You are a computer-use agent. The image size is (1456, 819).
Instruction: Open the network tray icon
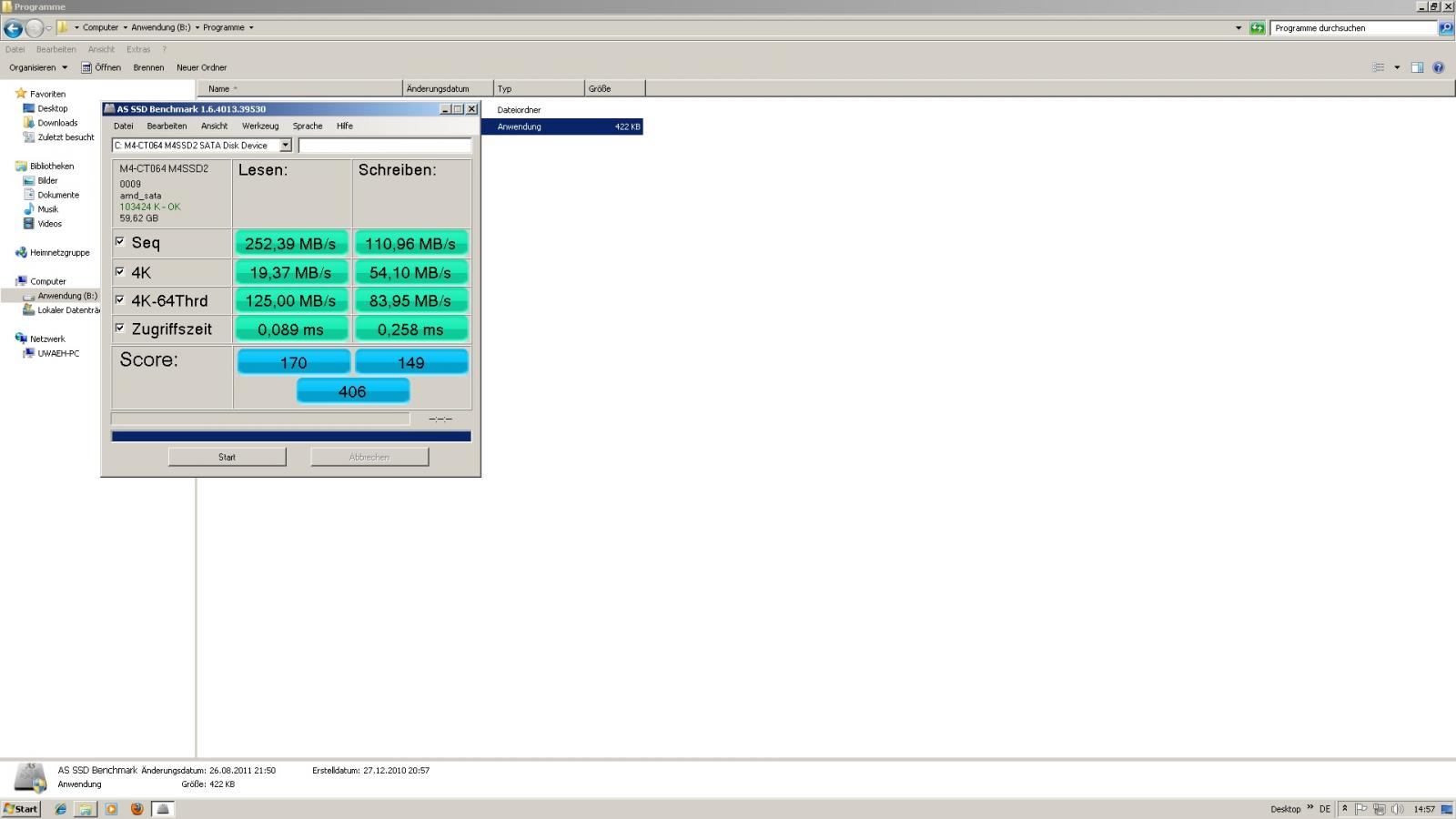click(x=1380, y=809)
